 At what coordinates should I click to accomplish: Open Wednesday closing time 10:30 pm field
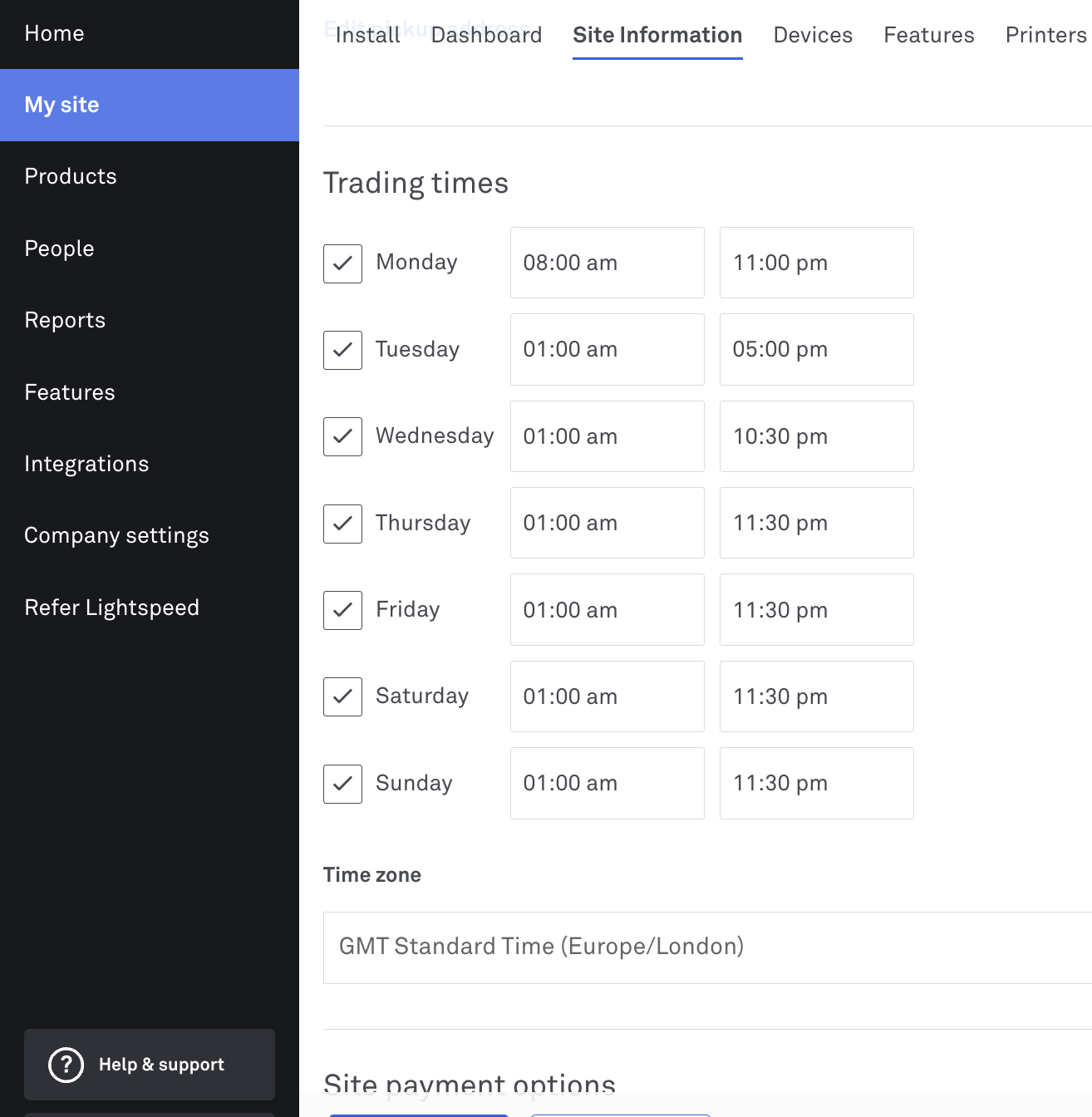(x=817, y=436)
